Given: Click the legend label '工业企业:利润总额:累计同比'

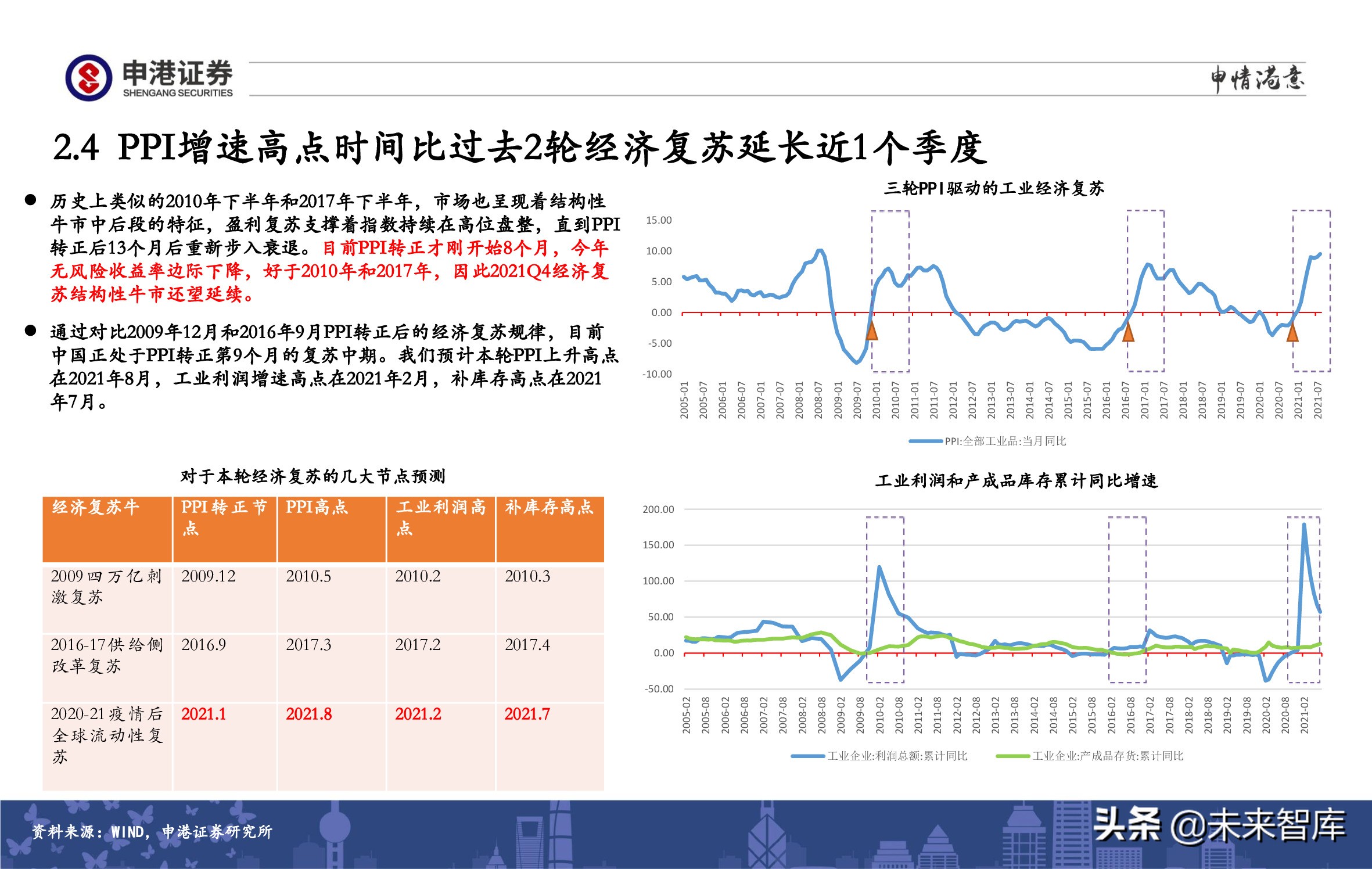Looking at the screenshot, I should click(x=897, y=756).
